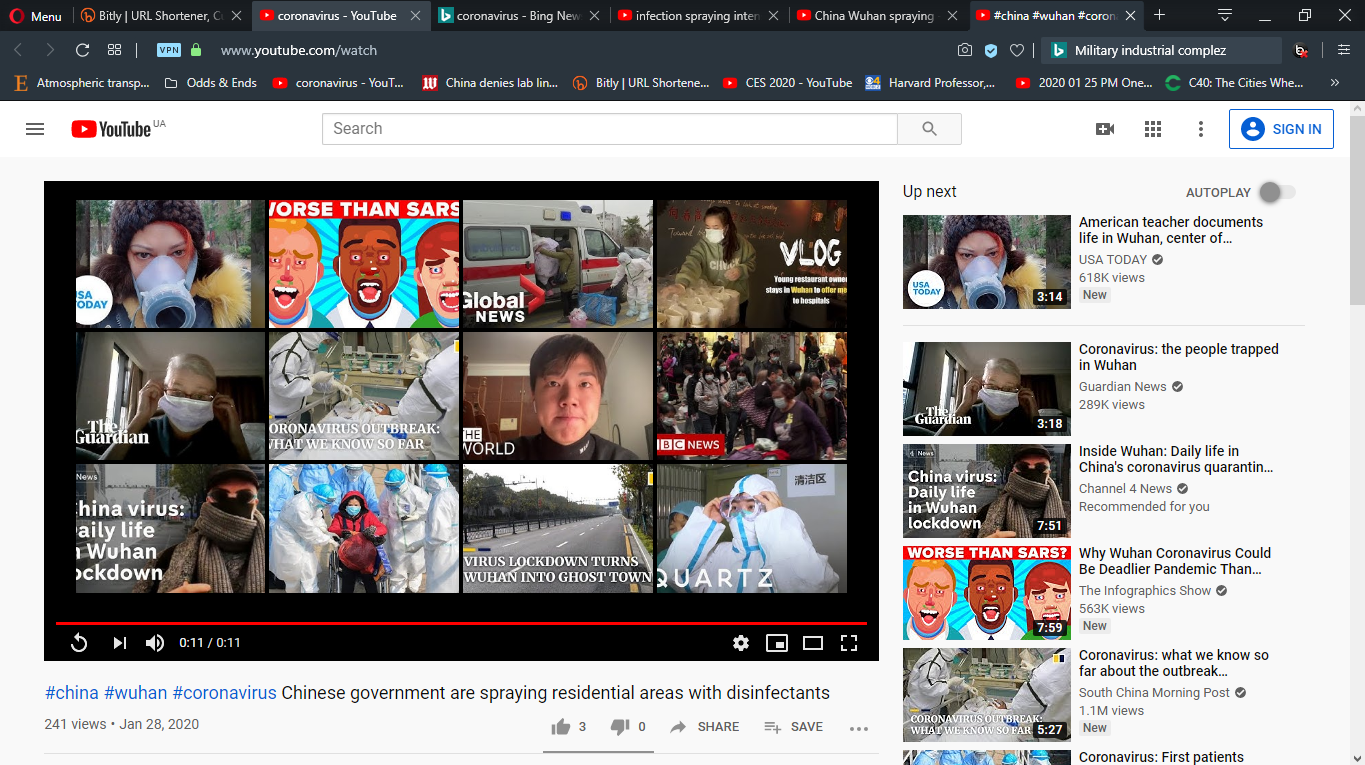Add page to bookmarks with heart icon
Screen dimensions: 1365x765
click(x=1017, y=50)
